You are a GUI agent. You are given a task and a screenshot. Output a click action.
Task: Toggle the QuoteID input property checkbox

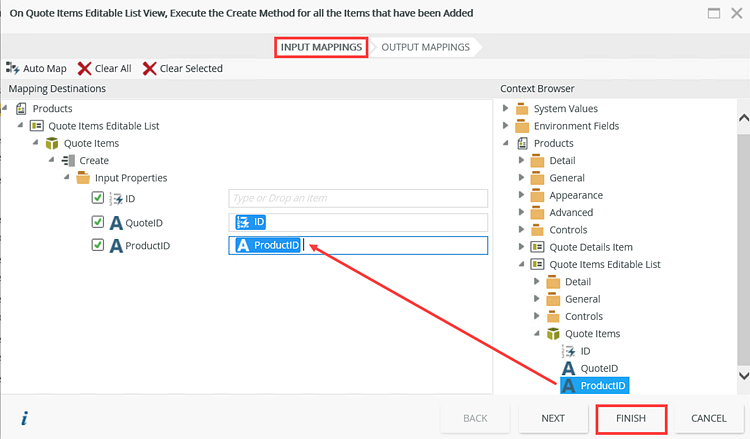98,222
